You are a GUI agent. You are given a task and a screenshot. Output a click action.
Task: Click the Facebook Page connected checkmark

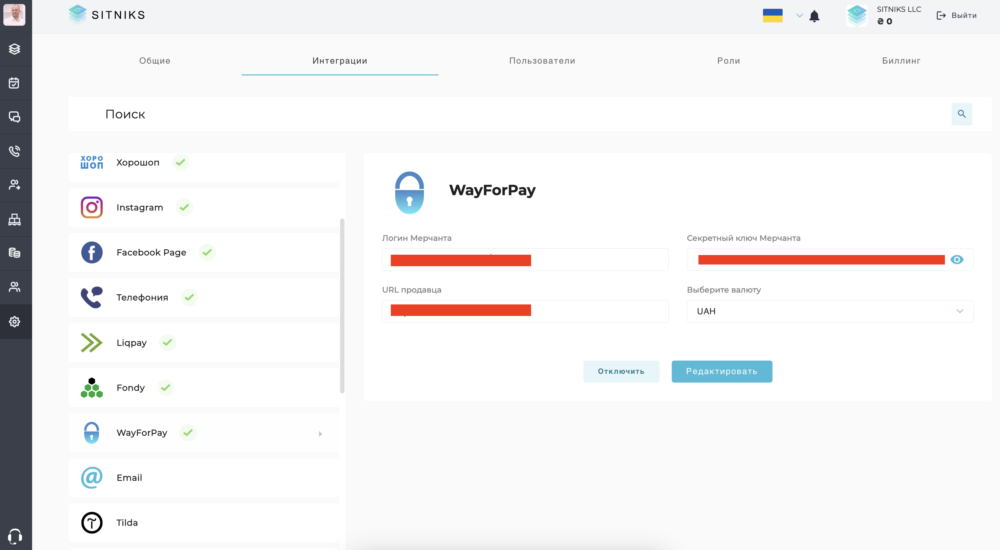point(207,253)
